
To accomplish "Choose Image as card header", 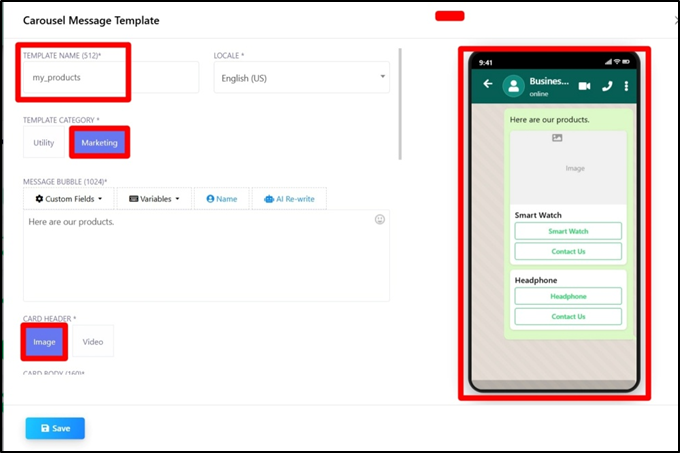I will [44, 342].
